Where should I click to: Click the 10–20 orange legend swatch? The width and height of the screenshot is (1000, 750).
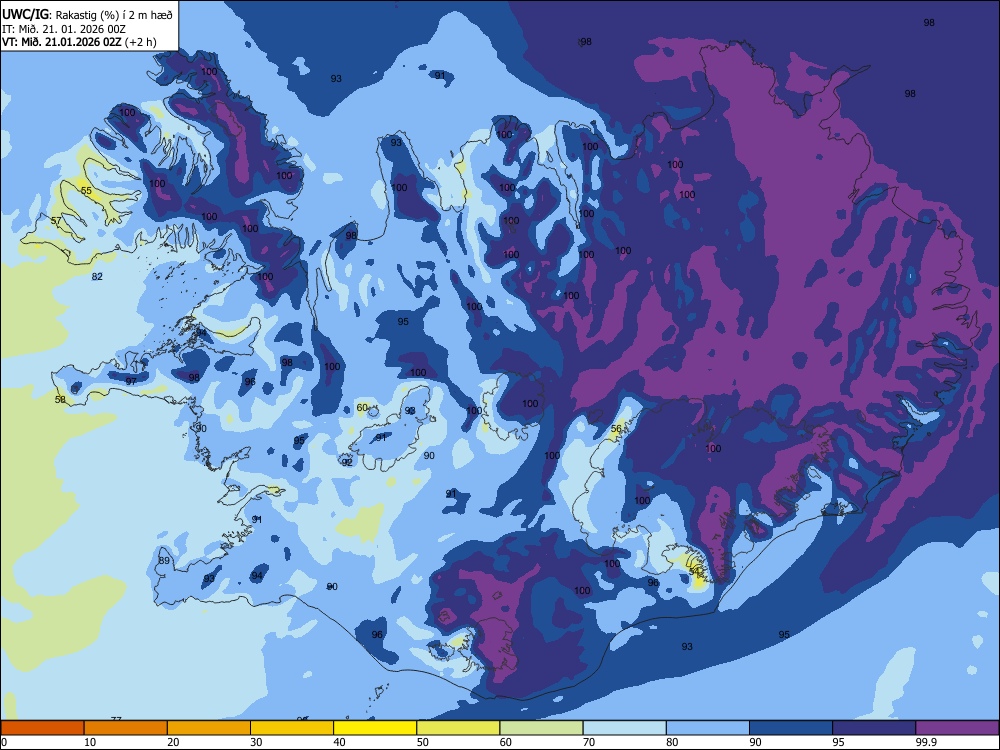pos(126,728)
